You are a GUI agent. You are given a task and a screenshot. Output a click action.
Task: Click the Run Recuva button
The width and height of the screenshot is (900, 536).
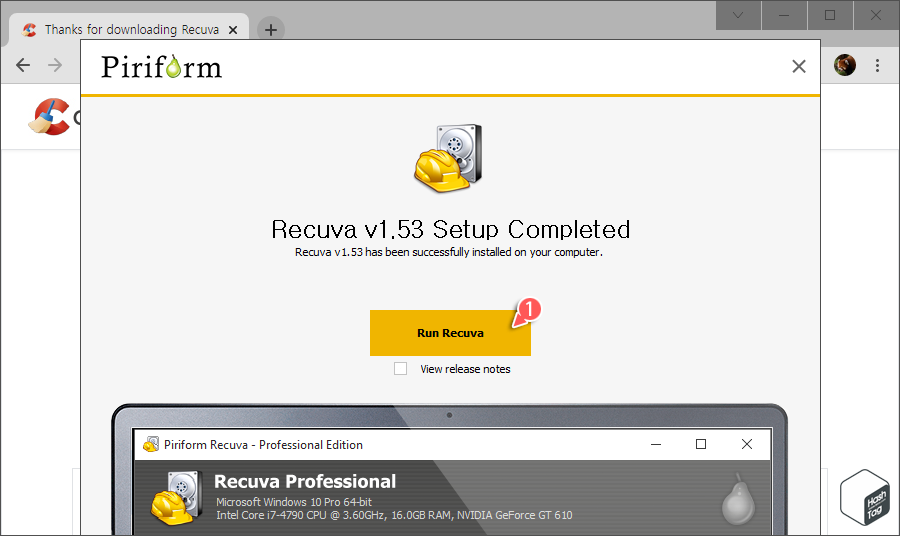tap(450, 333)
